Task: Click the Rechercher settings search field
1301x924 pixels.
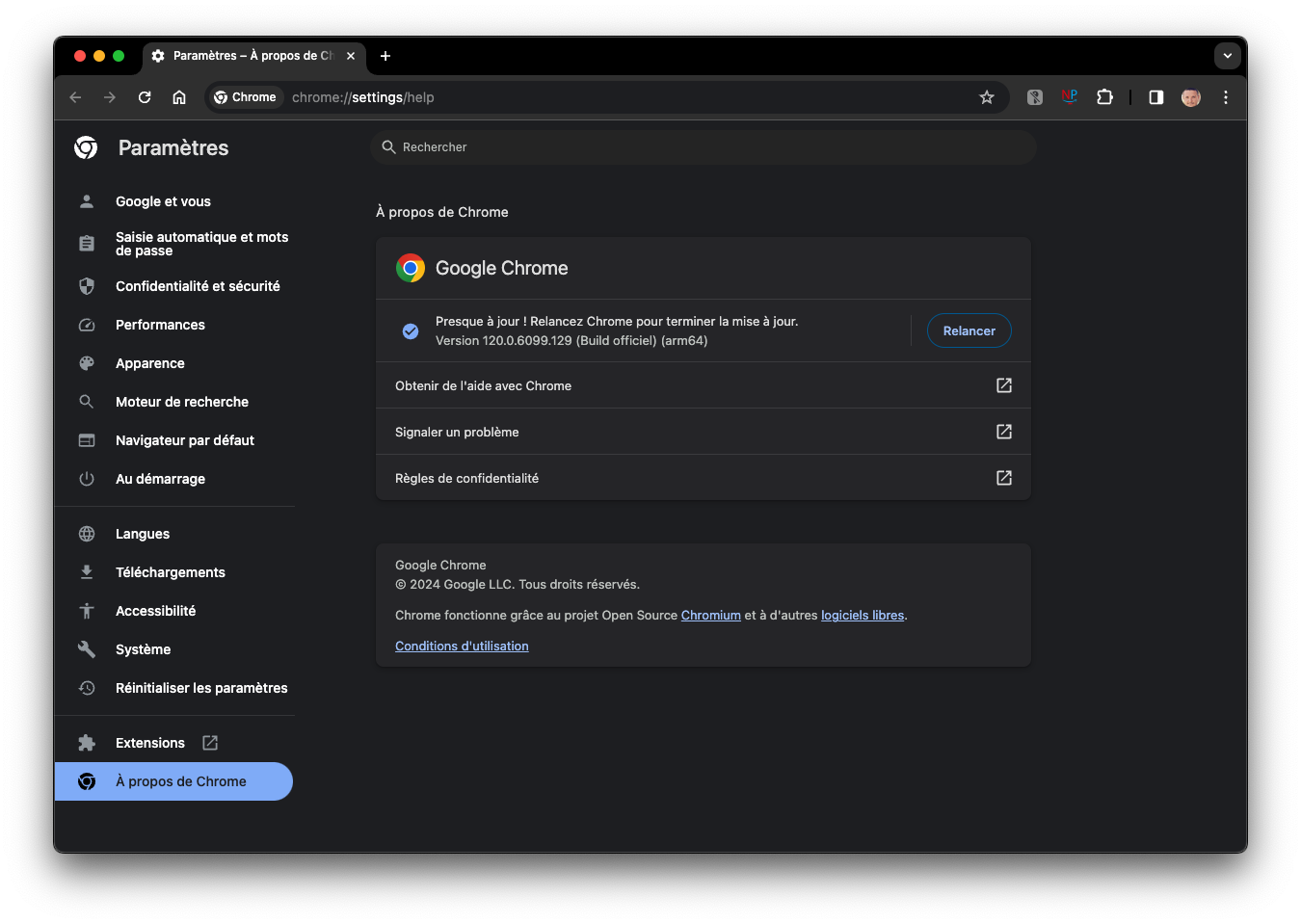Action: click(x=704, y=147)
